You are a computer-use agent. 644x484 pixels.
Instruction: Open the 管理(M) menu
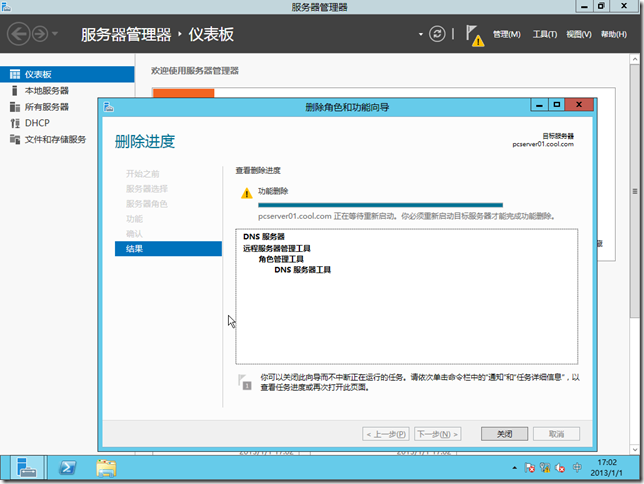click(506, 34)
